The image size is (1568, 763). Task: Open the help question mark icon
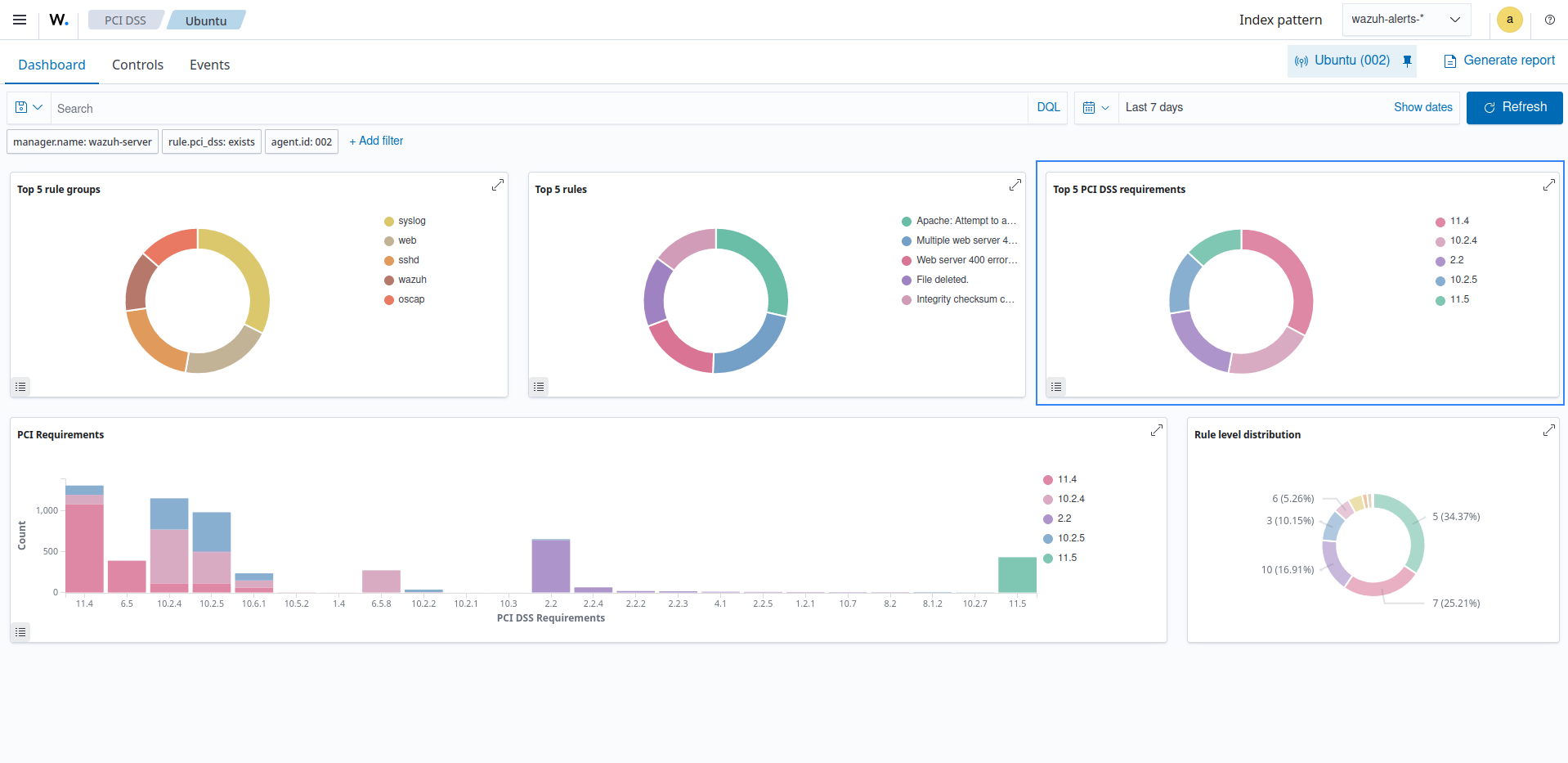click(1549, 20)
